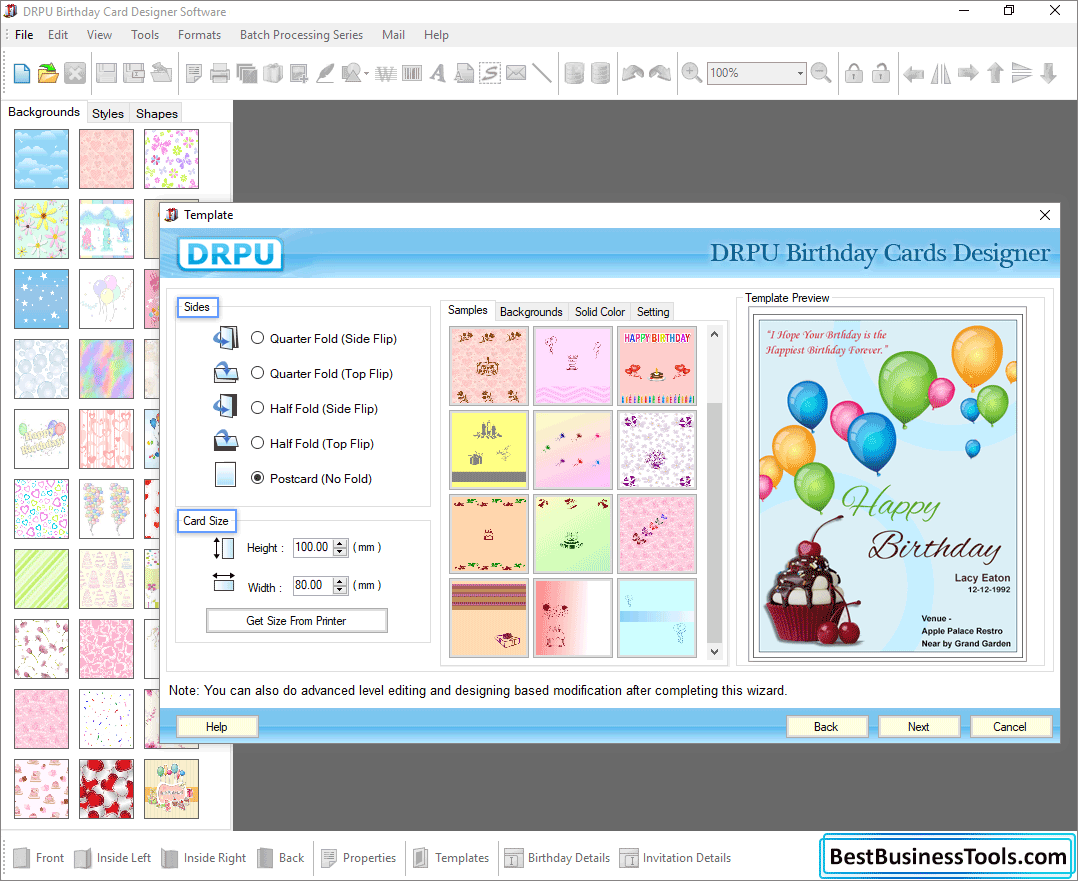
Task: Click the move down arrow icon
Action: pyautogui.click(x=1048, y=73)
